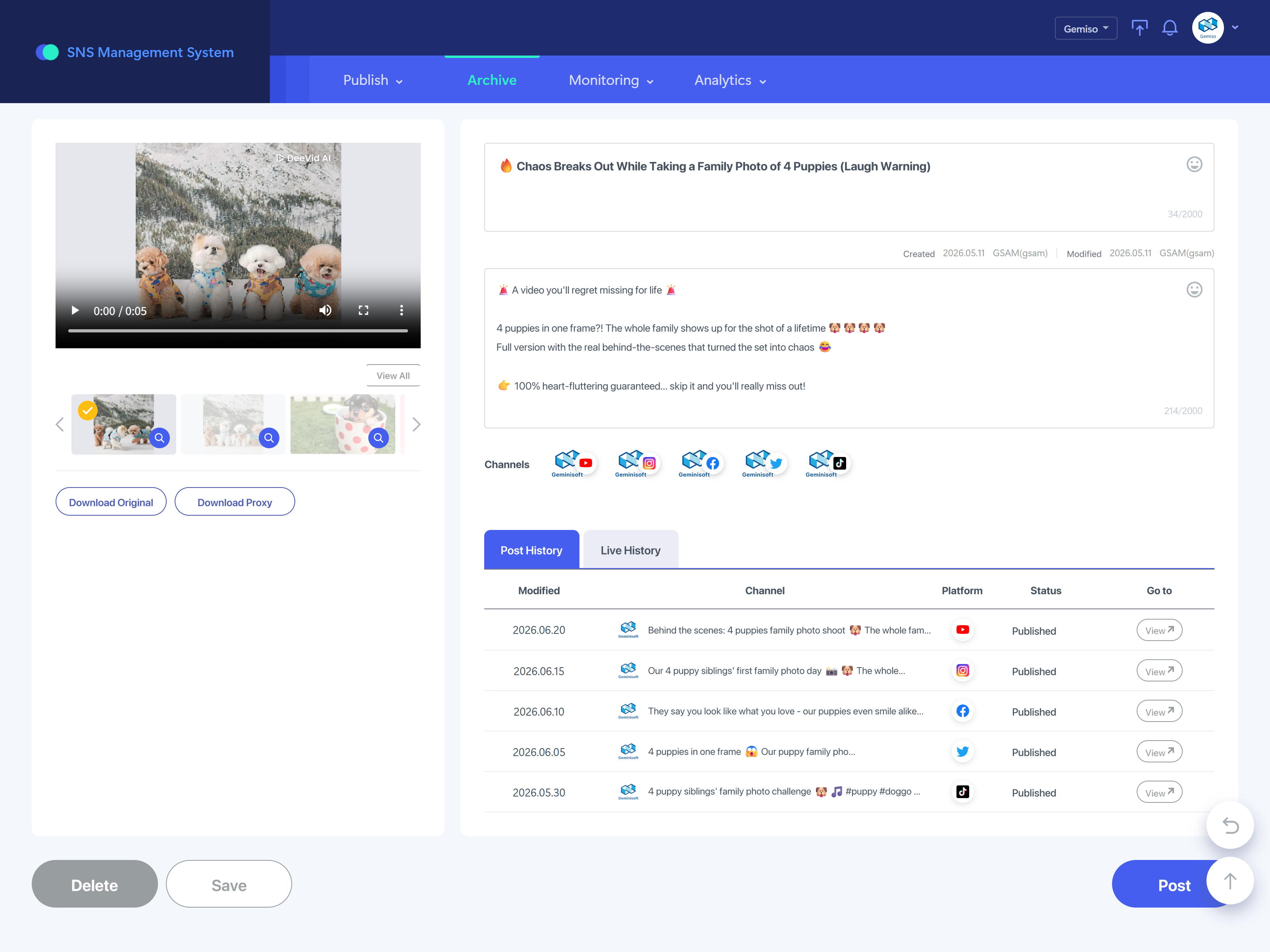Expand the Analytics menu
This screenshot has width=1270, height=952.
click(x=730, y=81)
